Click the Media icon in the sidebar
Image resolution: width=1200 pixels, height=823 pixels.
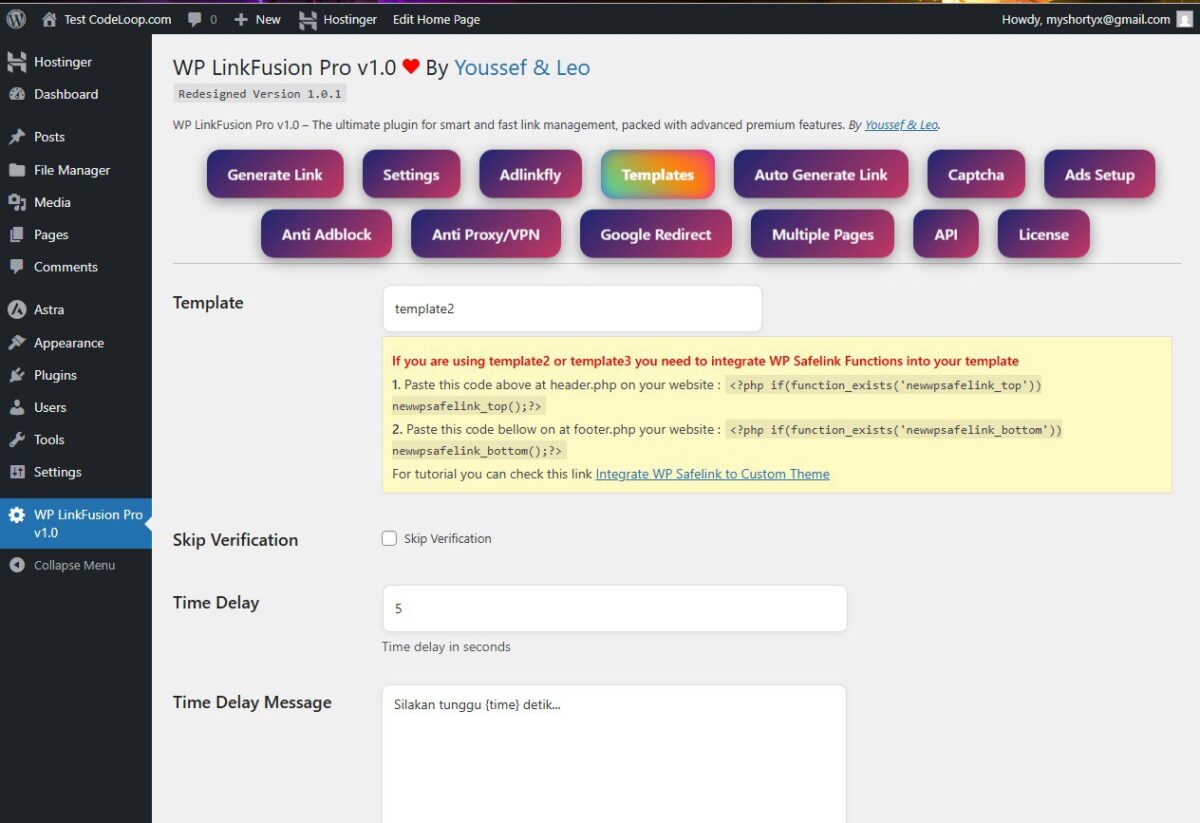pyautogui.click(x=17, y=202)
